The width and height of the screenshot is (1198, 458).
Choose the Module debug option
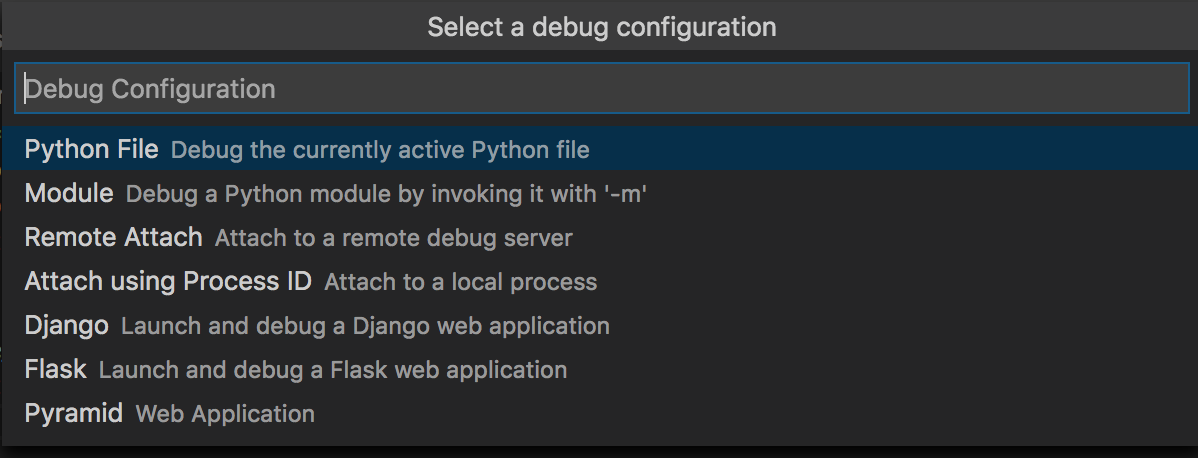pos(69,194)
